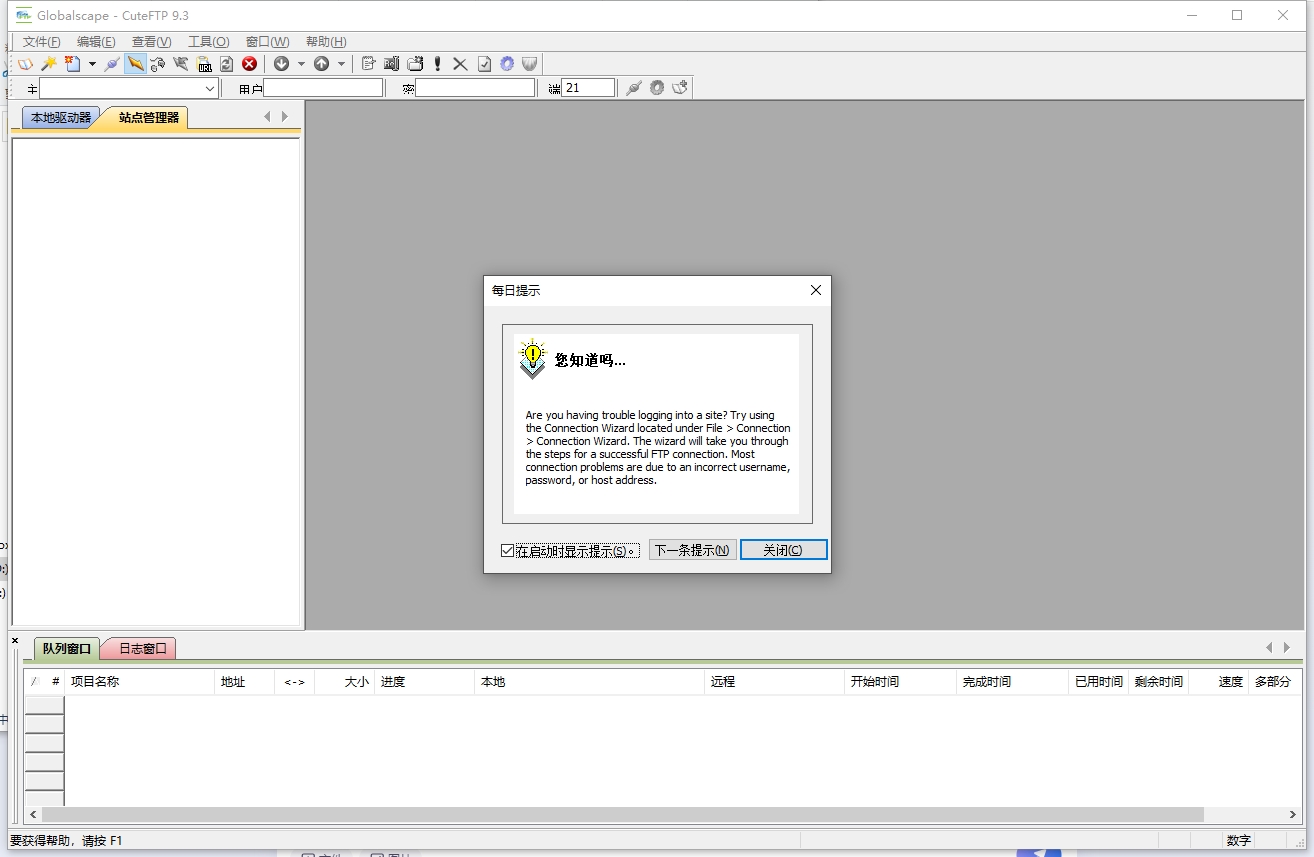
Task: Open the host address combo box
Action: tap(210, 88)
